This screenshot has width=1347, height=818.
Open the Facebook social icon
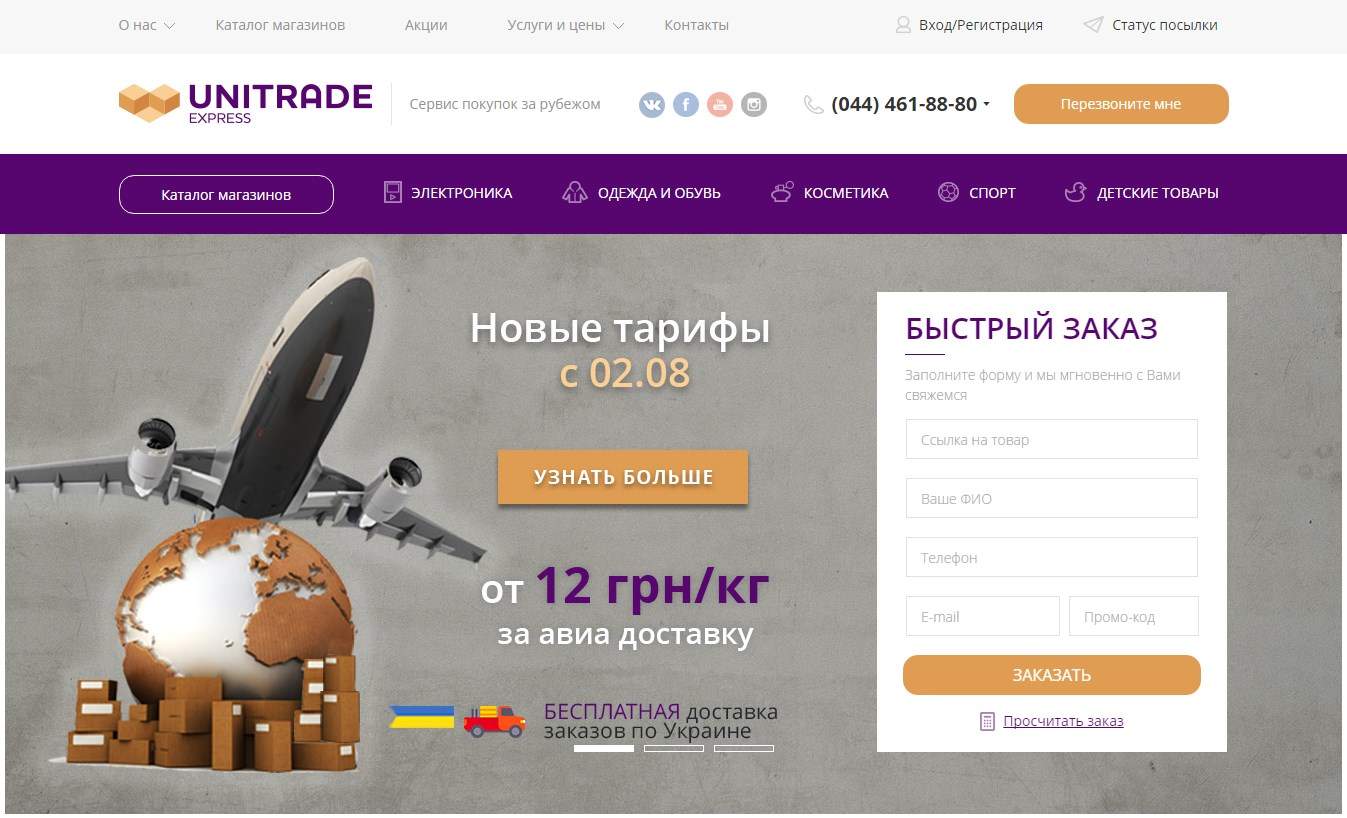tap(686, 104)
